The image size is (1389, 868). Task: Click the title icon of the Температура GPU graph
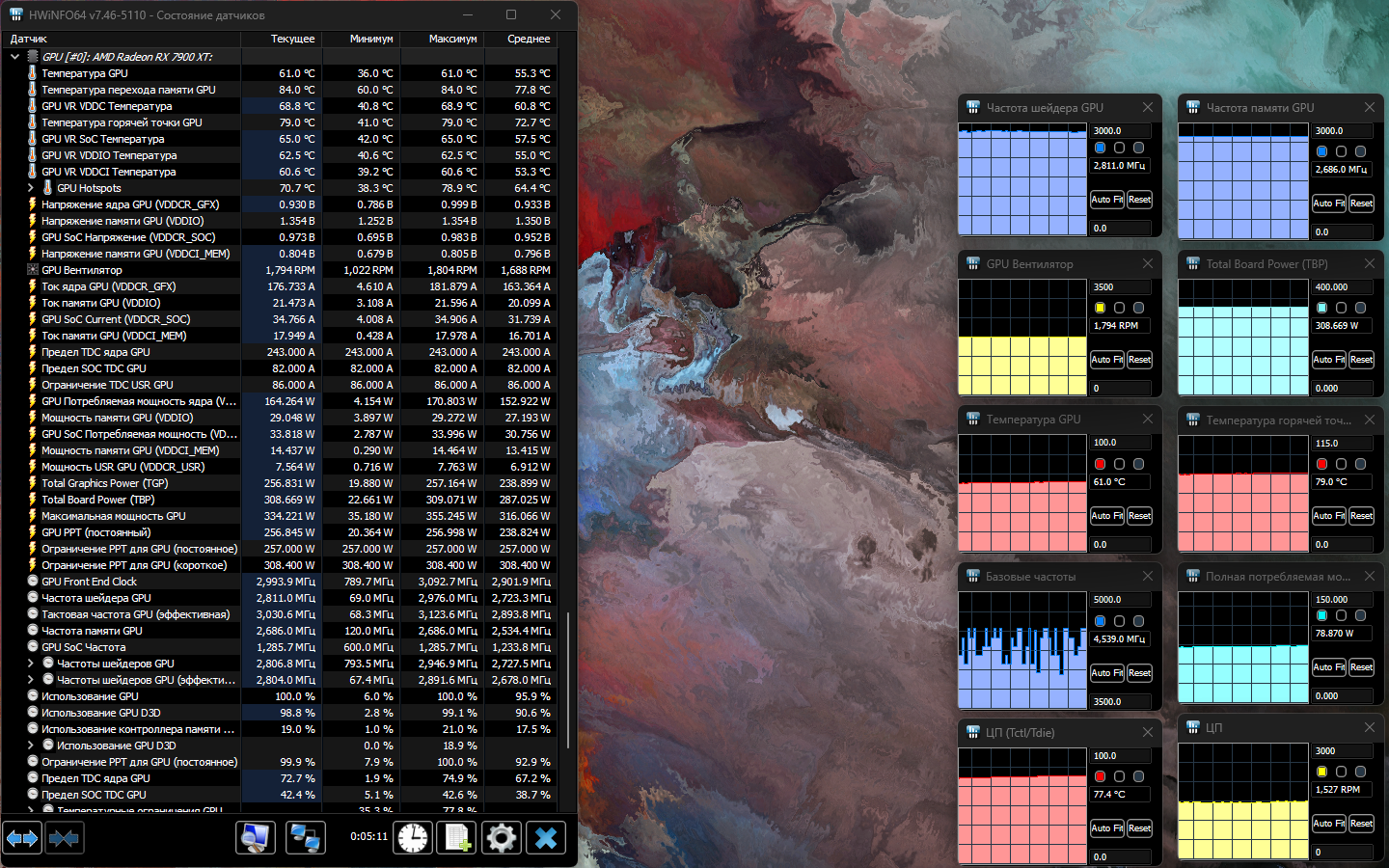pos(972,420)
